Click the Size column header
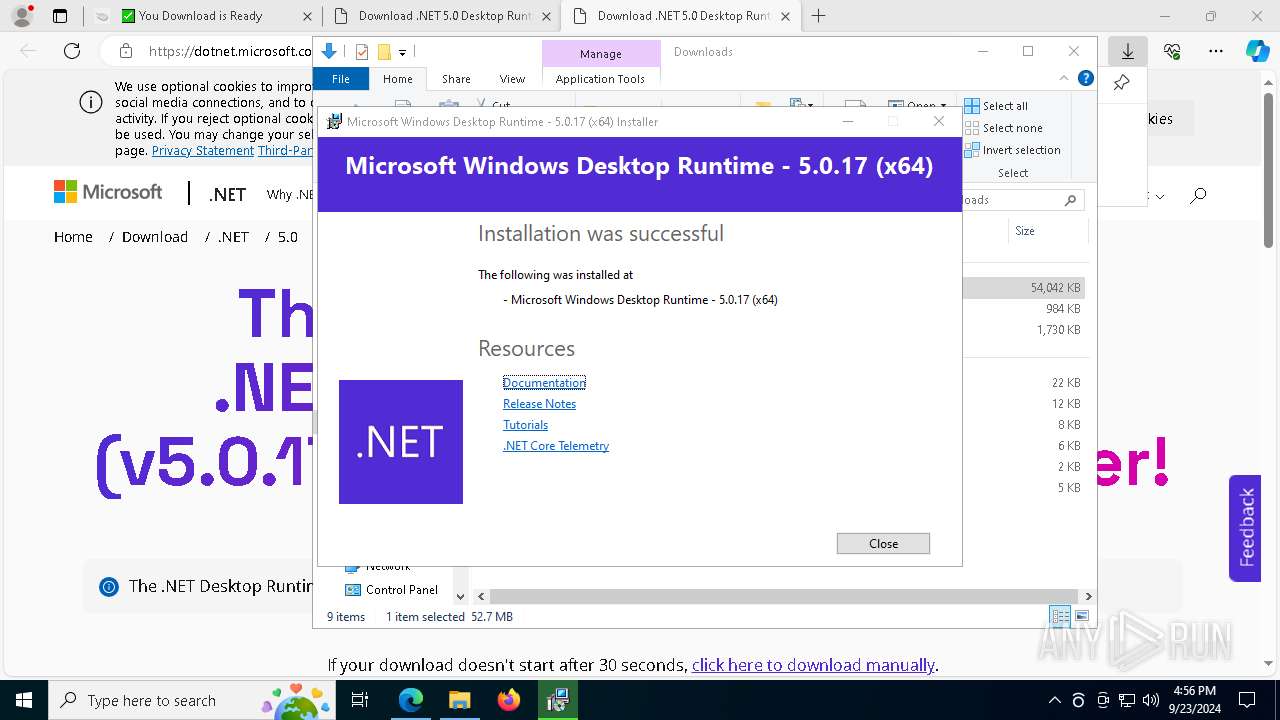 pyautogui.click(x=1025, y=231)
